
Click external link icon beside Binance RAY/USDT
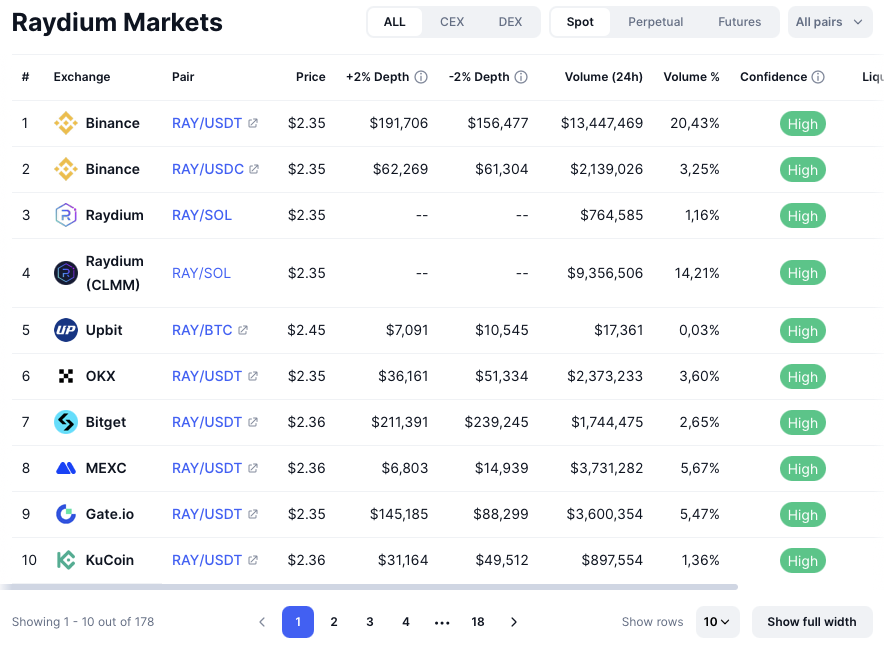coord(253,123)
